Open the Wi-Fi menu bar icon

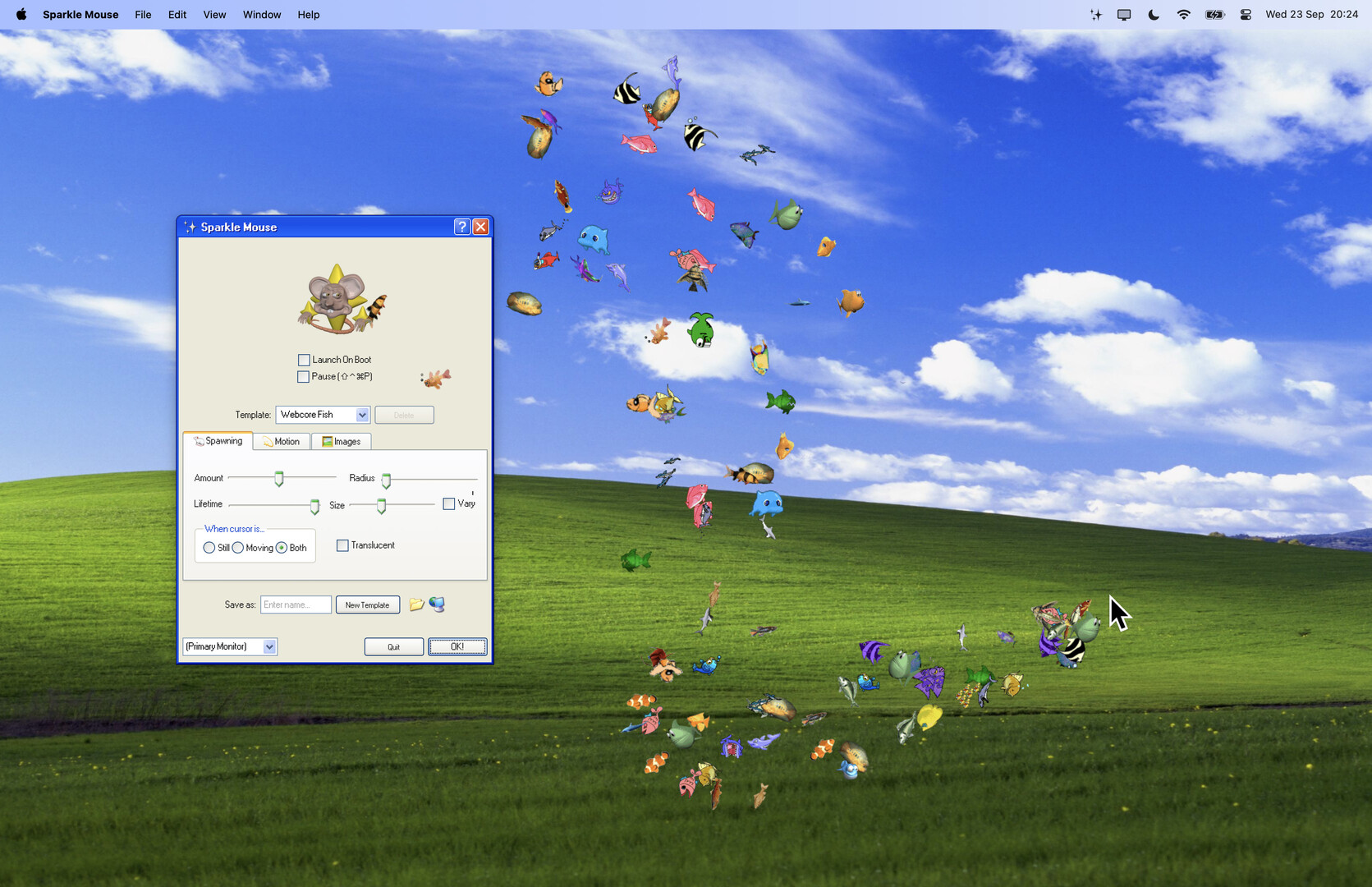click(1183, 15)
